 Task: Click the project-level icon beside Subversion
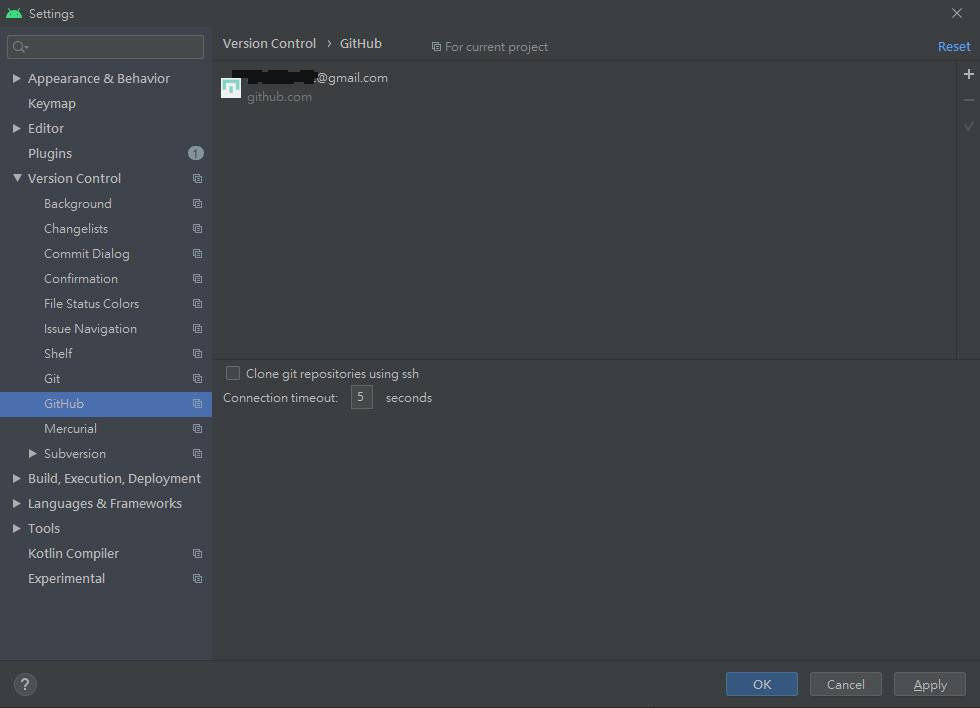(x=198, y=454)
